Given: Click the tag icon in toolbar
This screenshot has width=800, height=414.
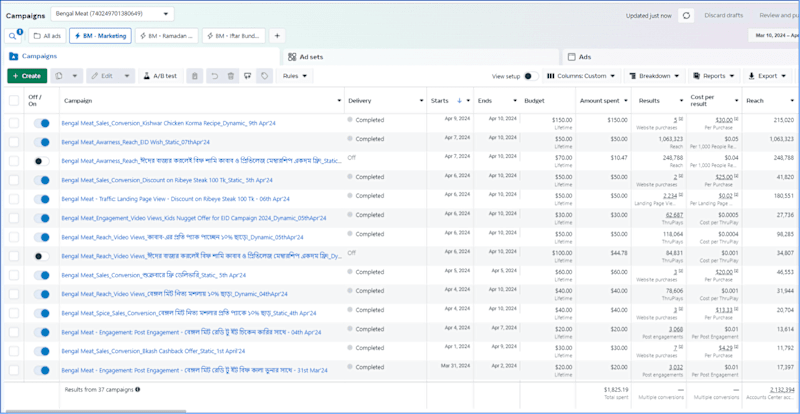Looking at the screenshot, I should click(264, 76).
